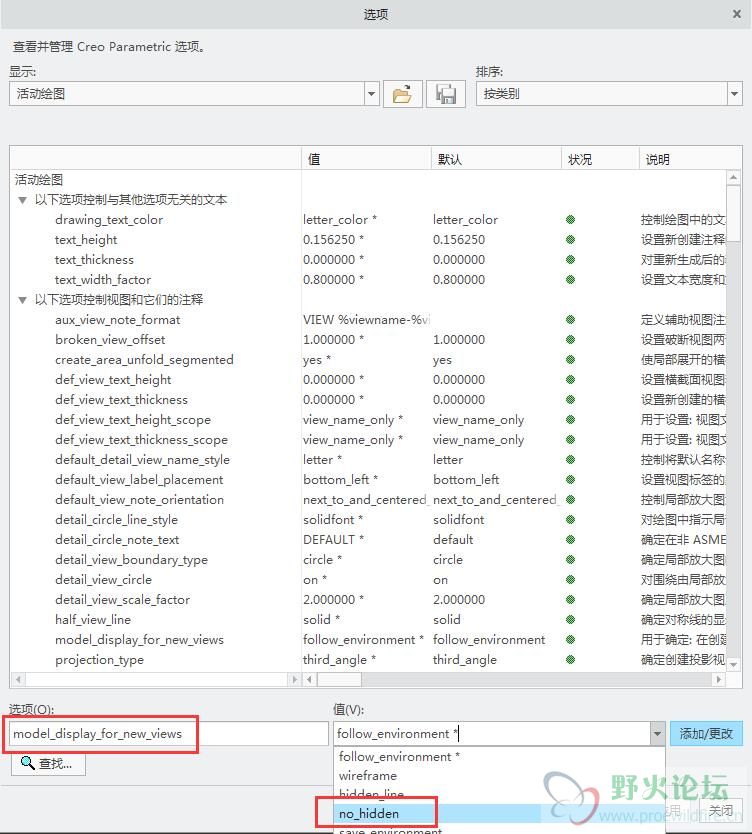This screenshot has width=752, height=834.
Task: Select detail_view_boundary_type option
Action: (131, 560)
